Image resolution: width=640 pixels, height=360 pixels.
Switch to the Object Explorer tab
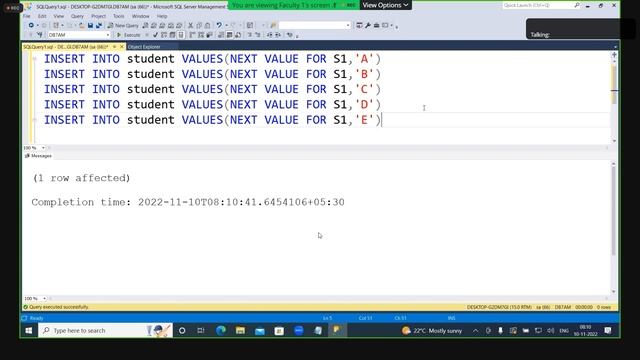coord(144,47)
